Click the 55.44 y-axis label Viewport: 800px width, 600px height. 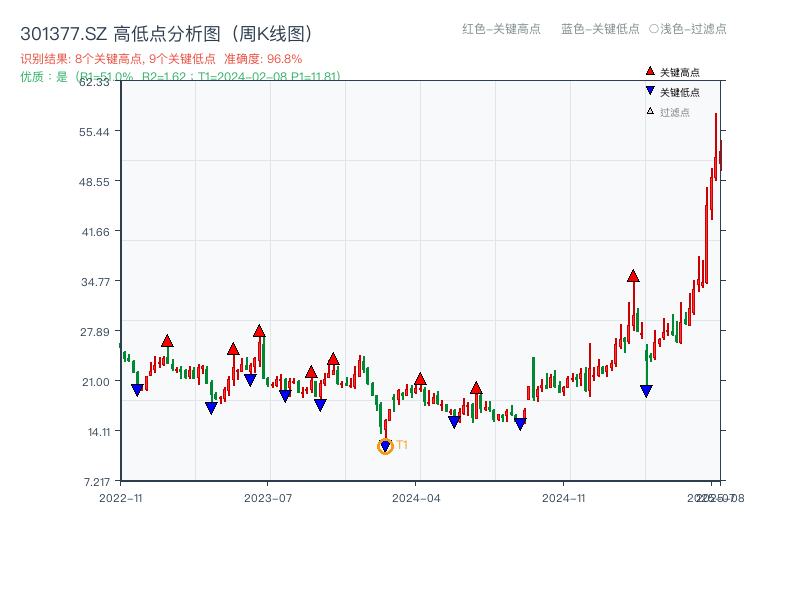click(x=94, y=132)
